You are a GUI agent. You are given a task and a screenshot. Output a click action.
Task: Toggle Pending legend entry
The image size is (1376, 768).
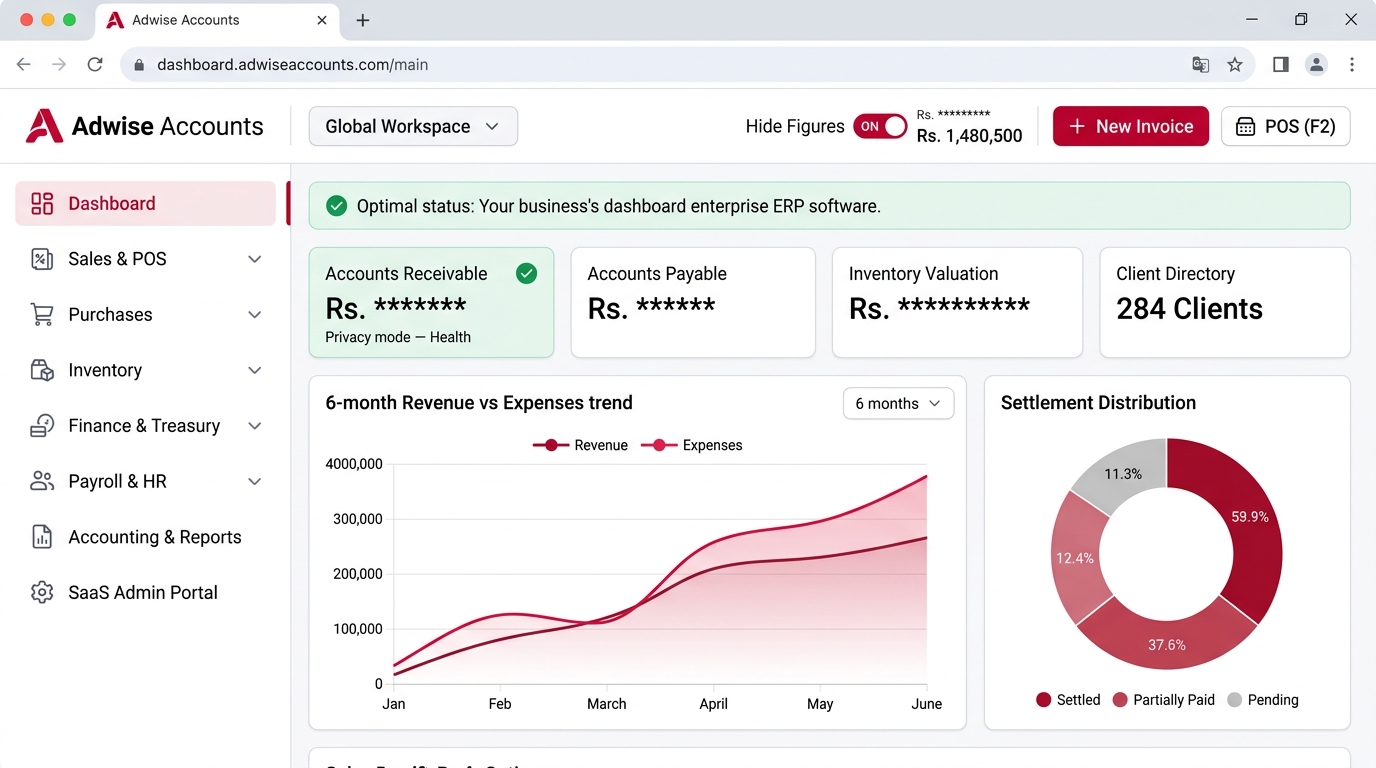pyautogui.click(x=1262, y=700)
